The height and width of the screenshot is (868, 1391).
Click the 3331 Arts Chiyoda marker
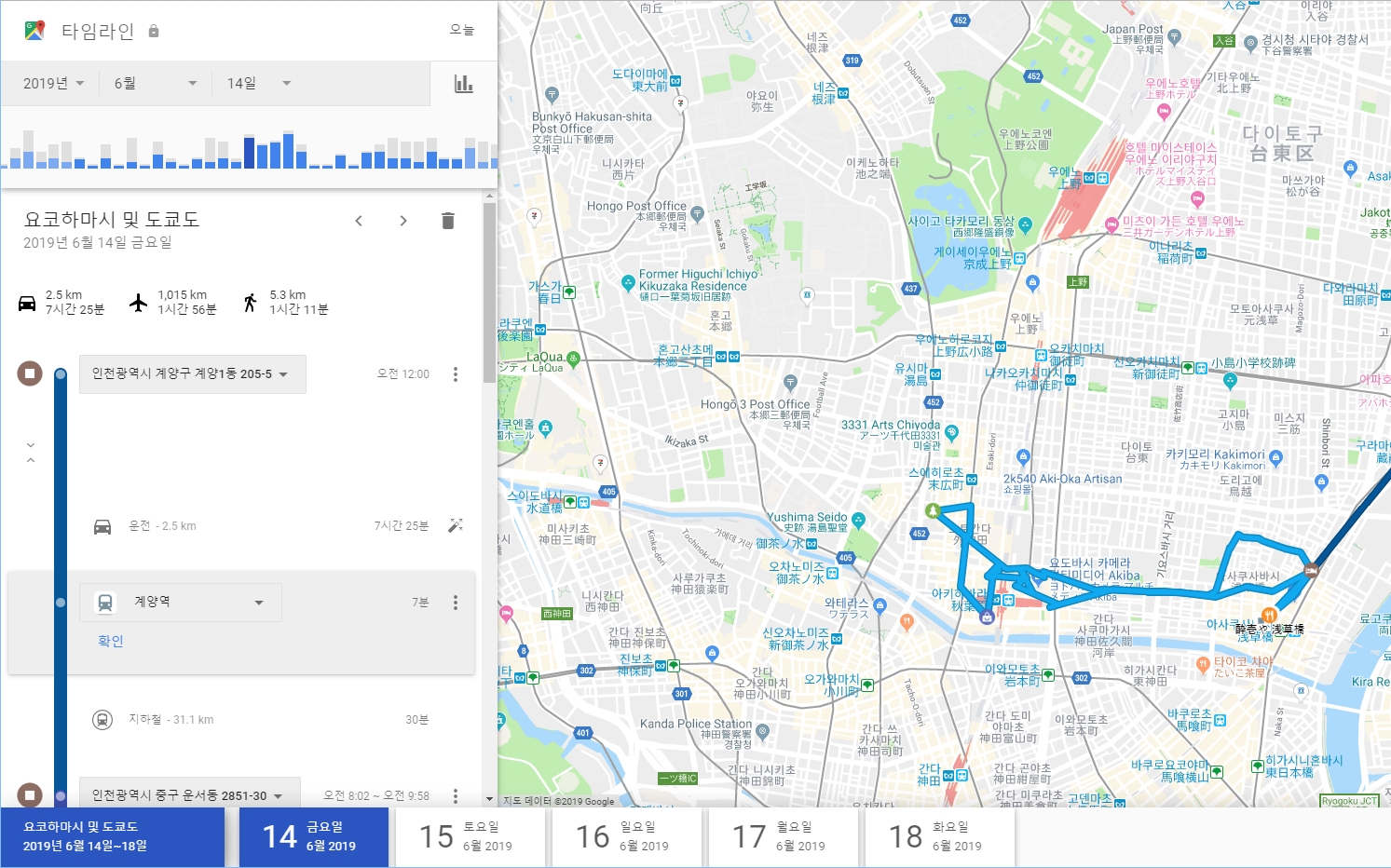point(951,432)
